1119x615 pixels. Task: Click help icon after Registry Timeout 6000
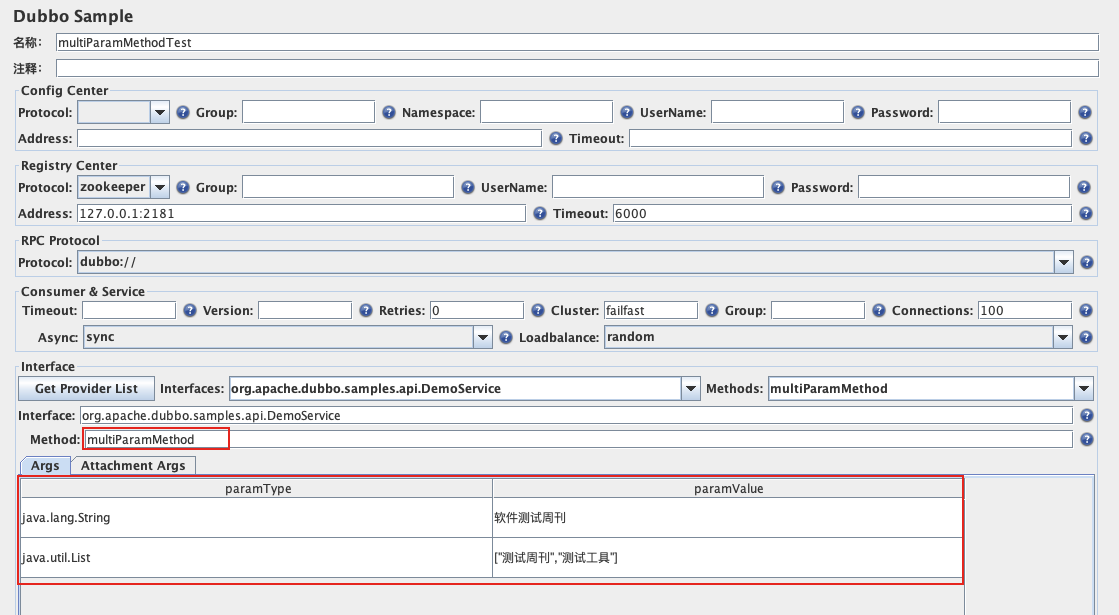point(1085,213)
